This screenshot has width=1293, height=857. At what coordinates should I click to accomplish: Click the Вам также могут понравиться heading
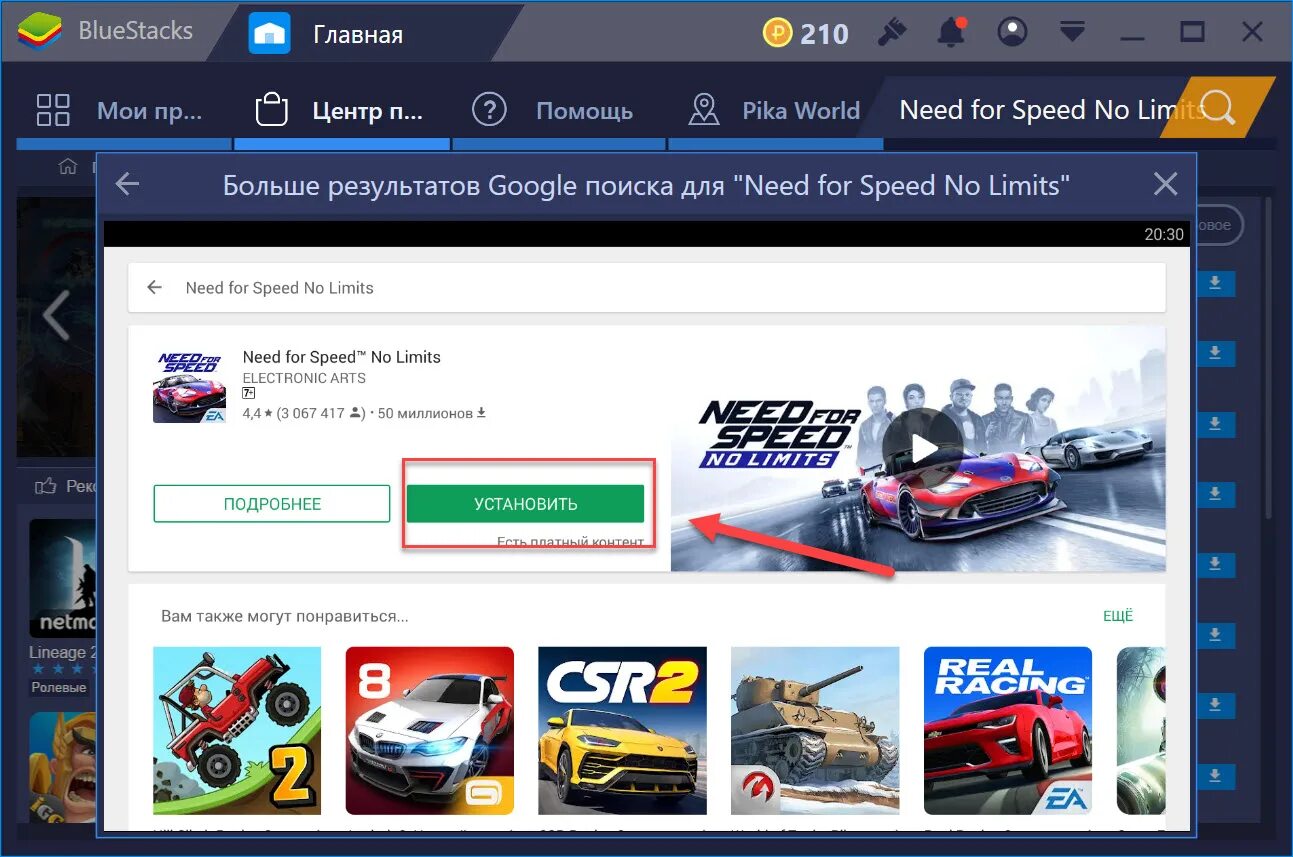click(x=285, y=616)
